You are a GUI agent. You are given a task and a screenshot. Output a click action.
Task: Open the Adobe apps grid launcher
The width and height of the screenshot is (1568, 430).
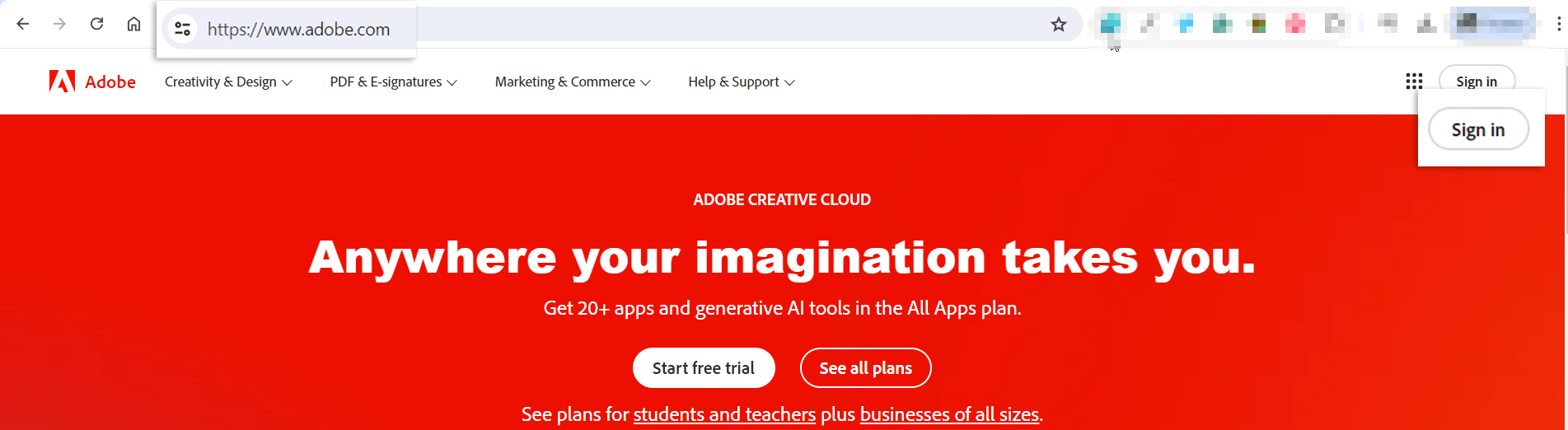(1414, 81)
